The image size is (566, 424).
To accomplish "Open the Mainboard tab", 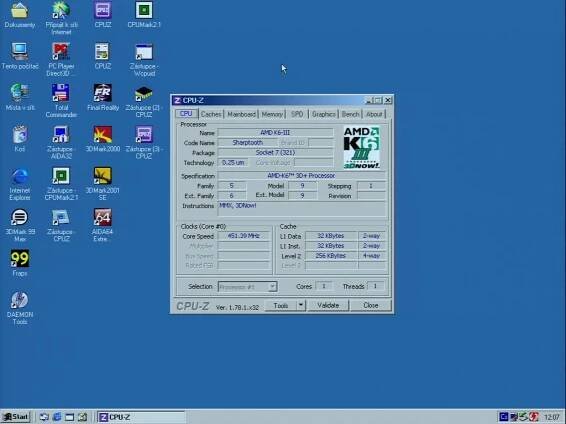I will [241, 114].
